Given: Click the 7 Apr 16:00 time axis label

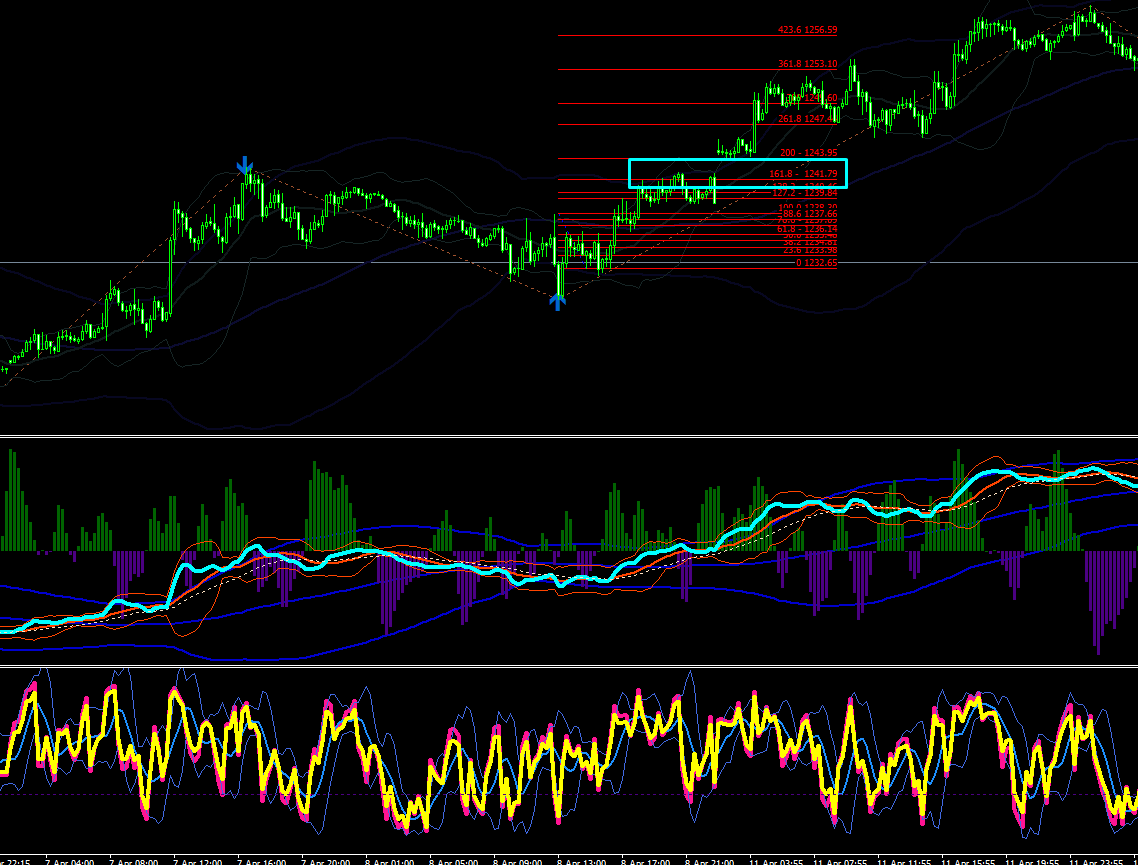Looking at the screenshot, I should tap(263, 861).
